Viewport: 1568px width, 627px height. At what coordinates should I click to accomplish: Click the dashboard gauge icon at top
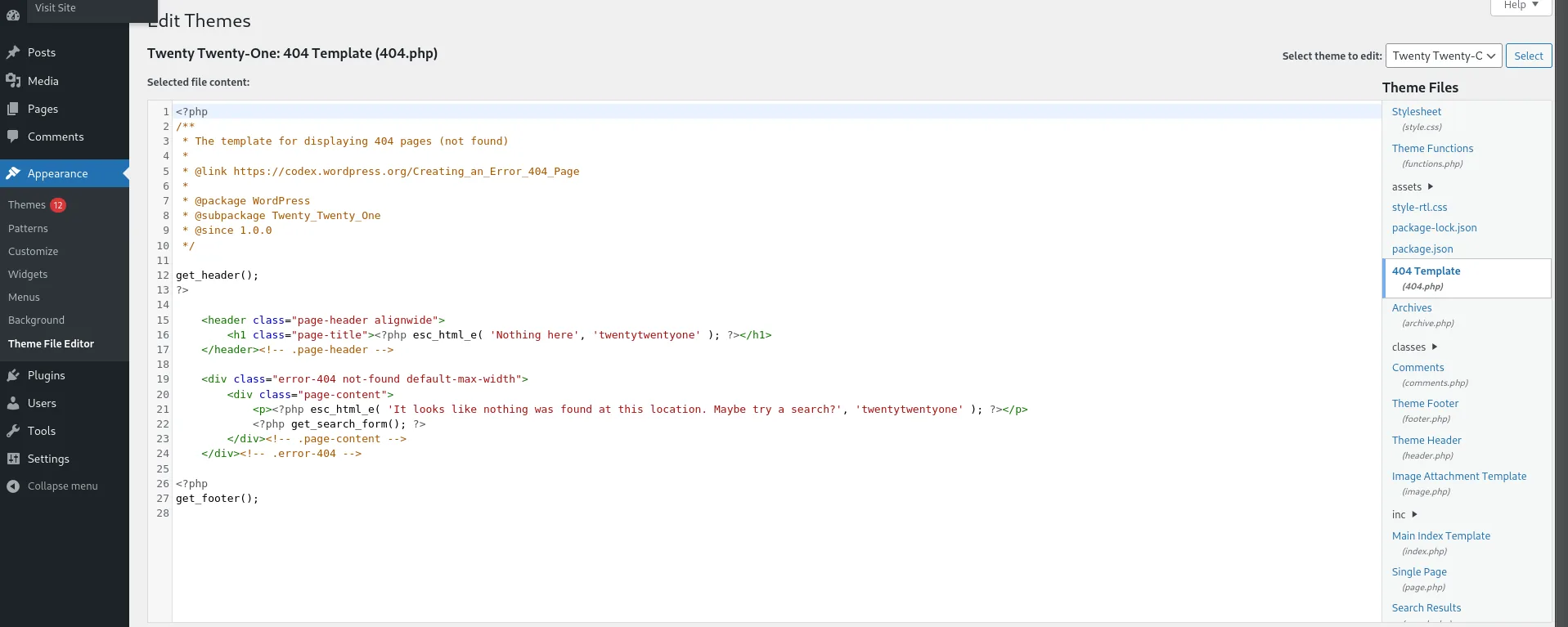tap(13, 14)
